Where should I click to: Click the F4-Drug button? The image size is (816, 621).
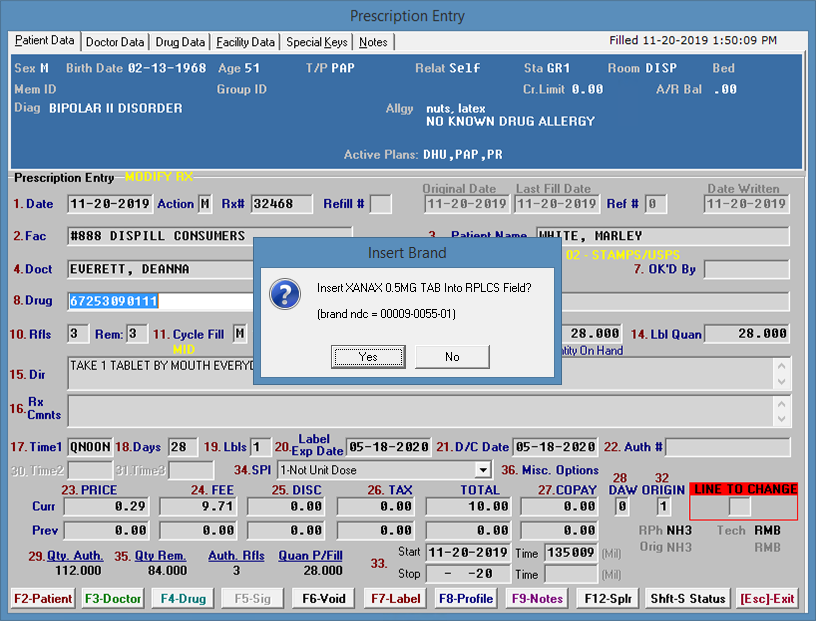(x=182, y=598)
